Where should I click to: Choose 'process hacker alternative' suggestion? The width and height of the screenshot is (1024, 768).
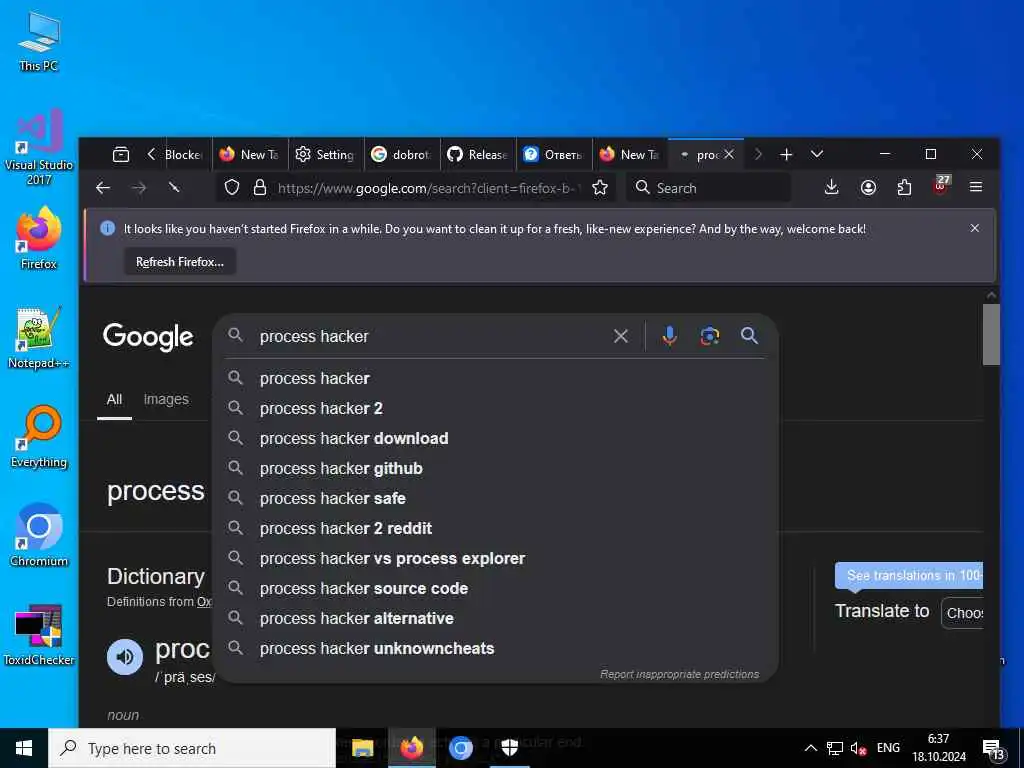tap(494, 619)
